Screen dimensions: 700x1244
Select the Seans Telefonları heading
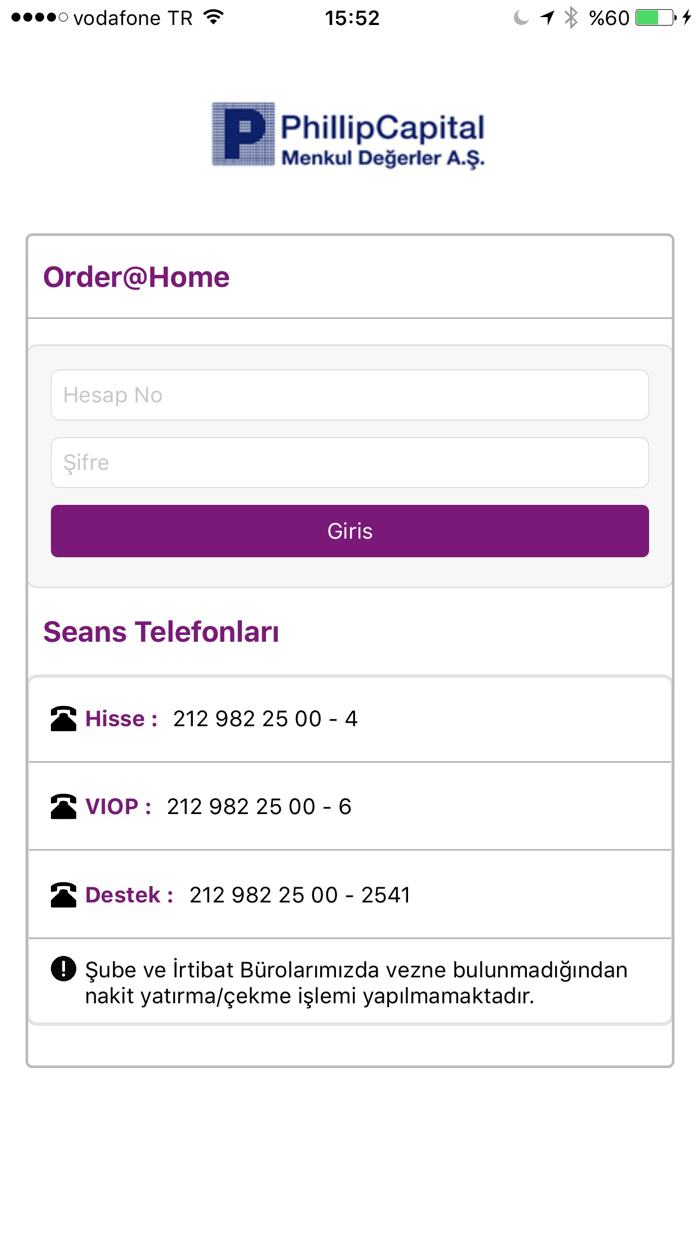pos(161,632)
